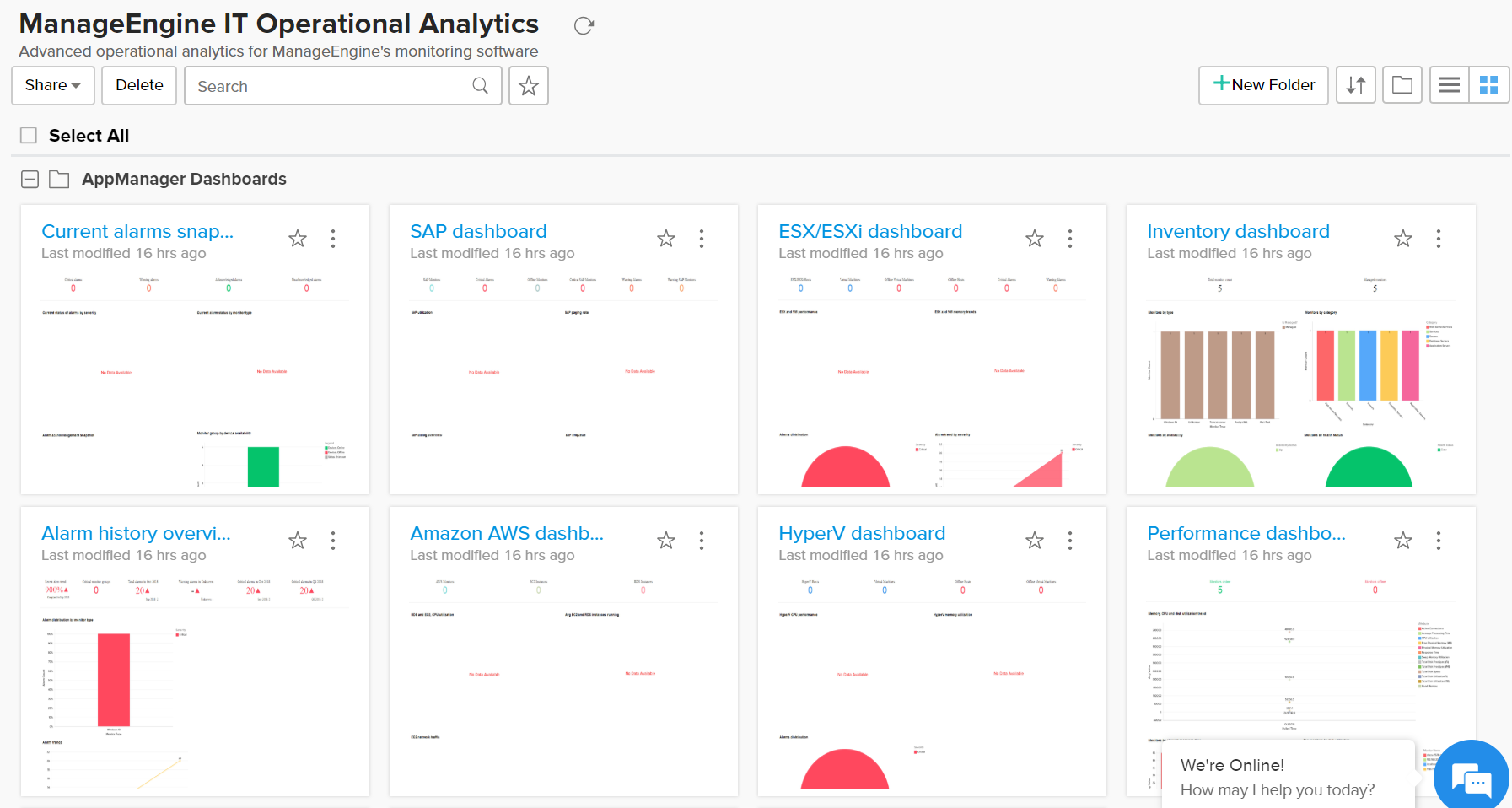Click the AppManager Dashboards folder icon
Image resolution: width=1512 pixels, height=808 pixels.
(x=59, y=179)
